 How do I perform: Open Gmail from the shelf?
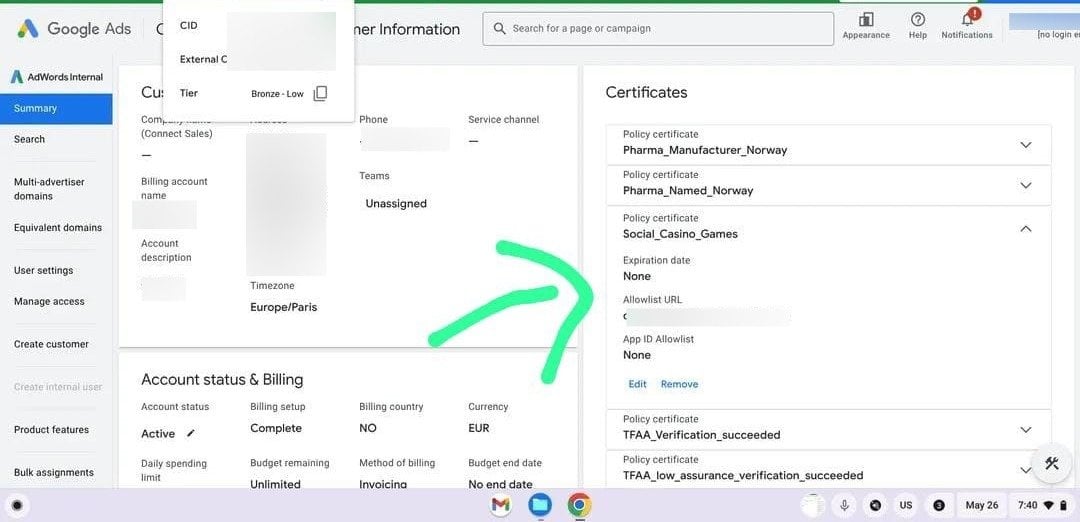coord(501,505)
